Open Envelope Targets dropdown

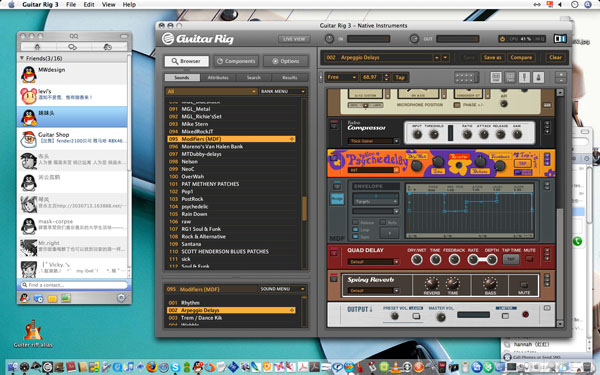376,201
